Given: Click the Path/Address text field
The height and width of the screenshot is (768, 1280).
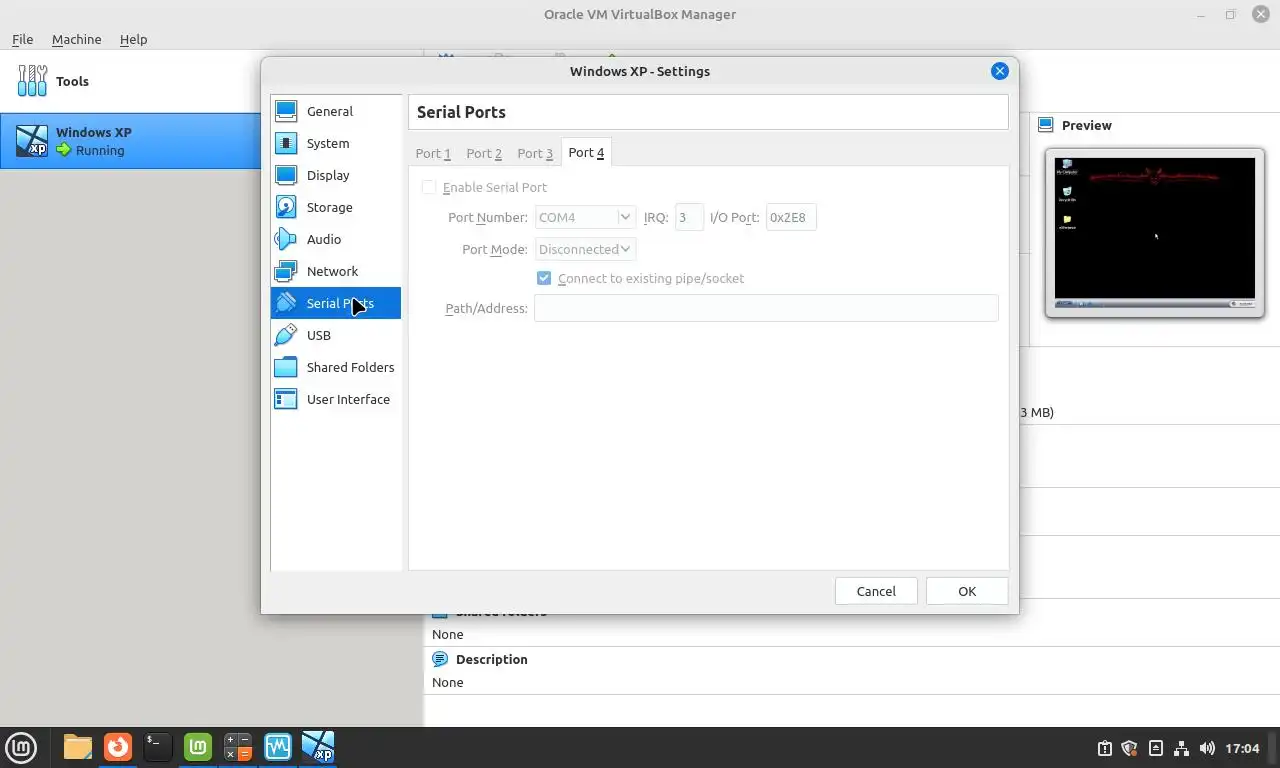Looking at the screenshot, I should coord(766,308).
